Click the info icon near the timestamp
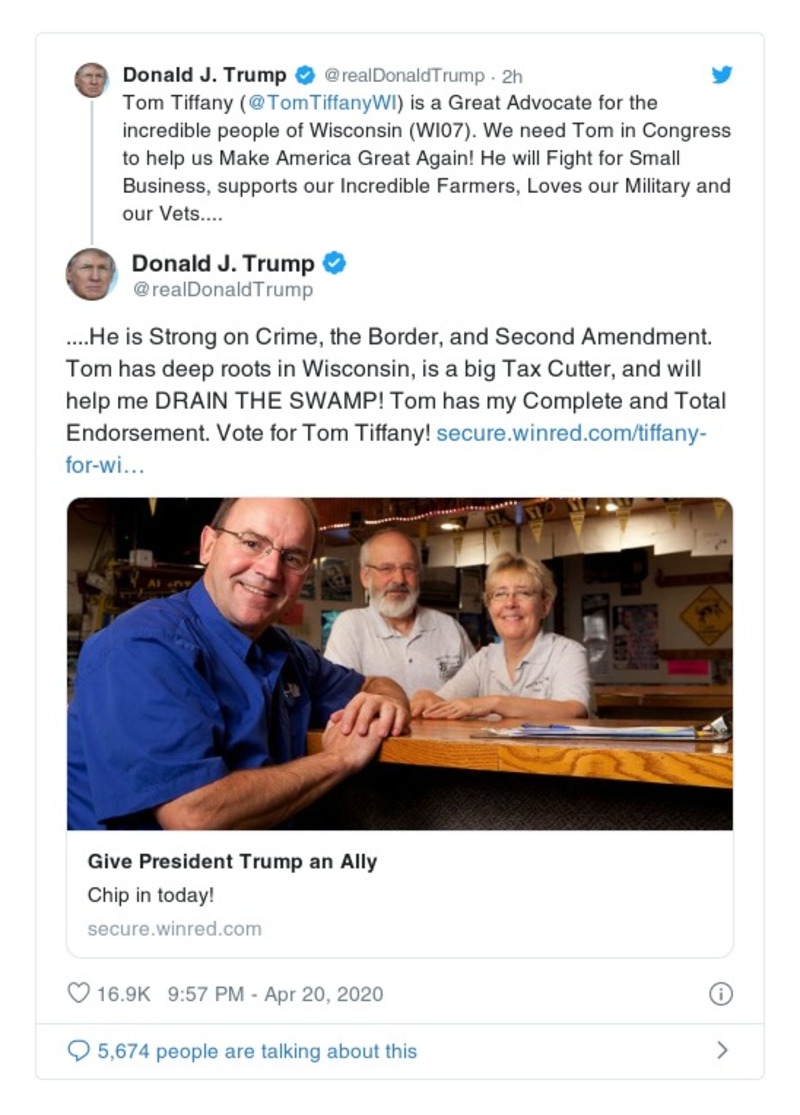The height and width of the screenshot is (1115, 800). pos(722,994)
